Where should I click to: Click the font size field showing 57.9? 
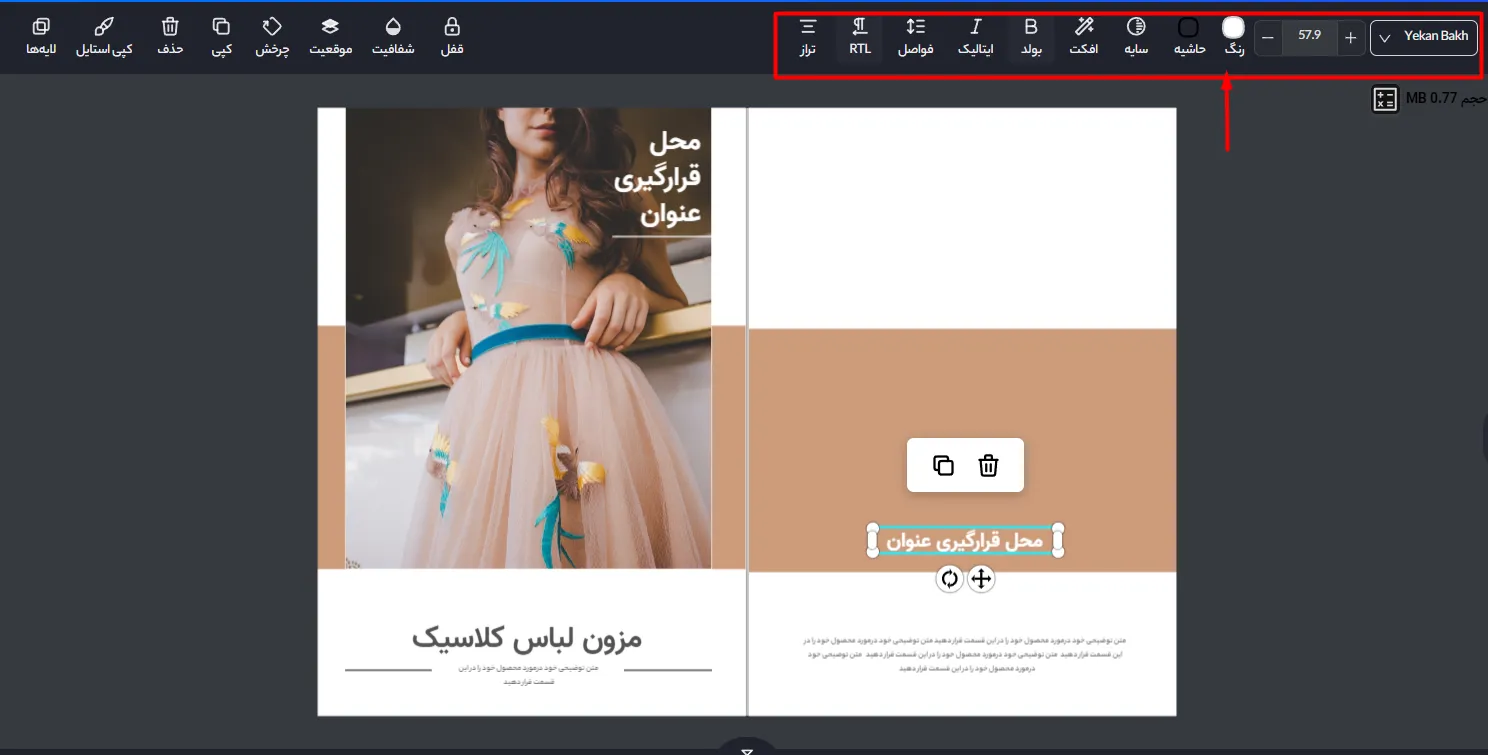coord(1309,37)
